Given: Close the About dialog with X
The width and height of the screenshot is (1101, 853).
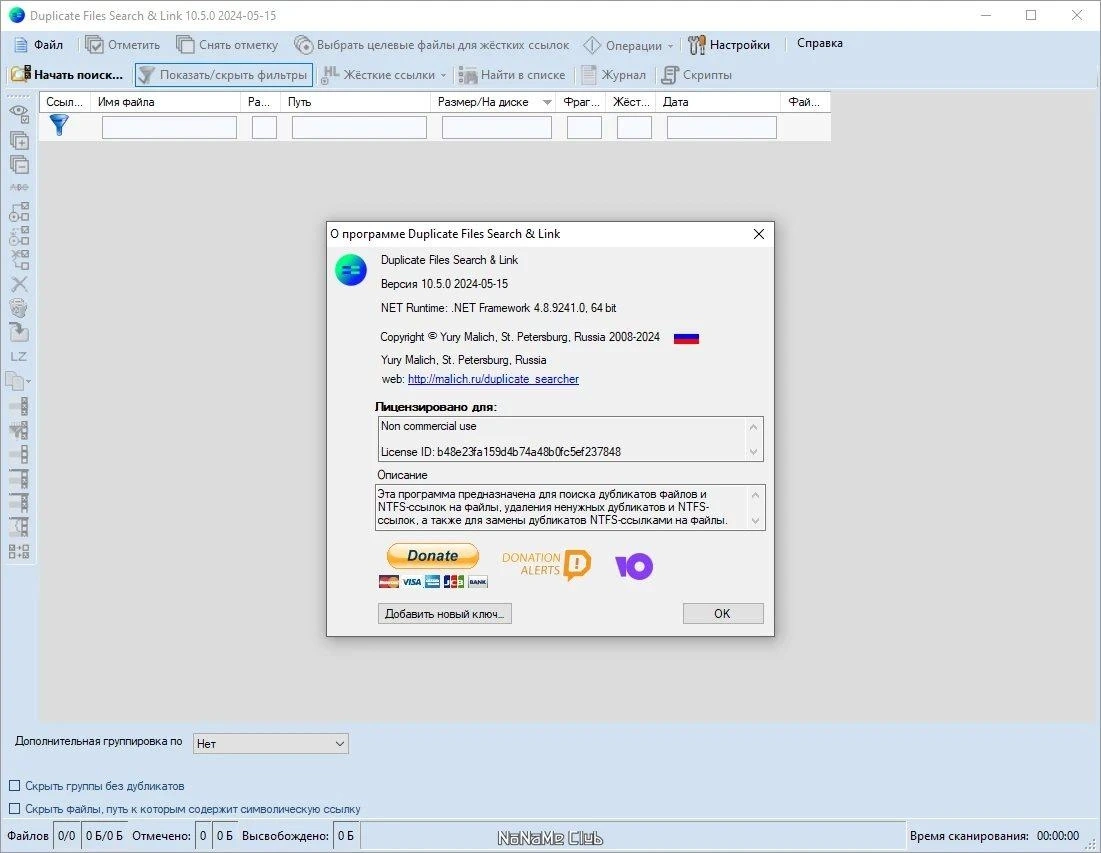Looking at the screenshot, I should 758,234.
